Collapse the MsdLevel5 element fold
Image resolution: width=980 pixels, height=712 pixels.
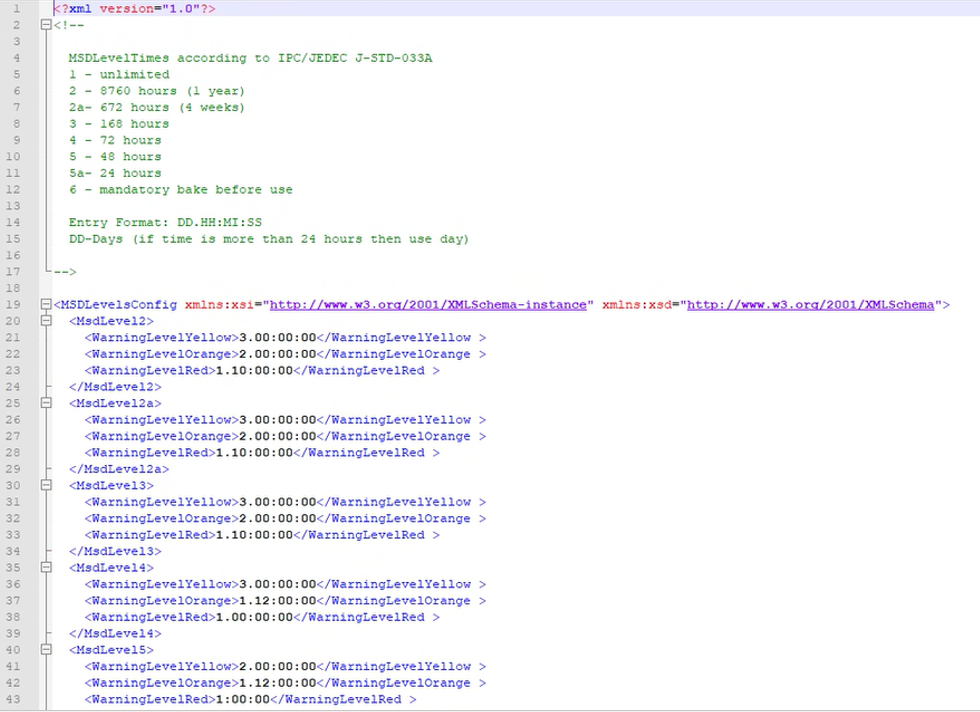pos(46,650)
